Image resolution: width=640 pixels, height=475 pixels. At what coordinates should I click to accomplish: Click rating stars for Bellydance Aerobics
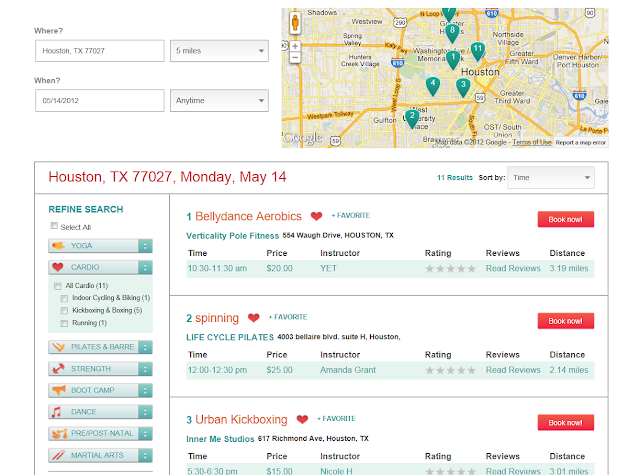point(451,269)
